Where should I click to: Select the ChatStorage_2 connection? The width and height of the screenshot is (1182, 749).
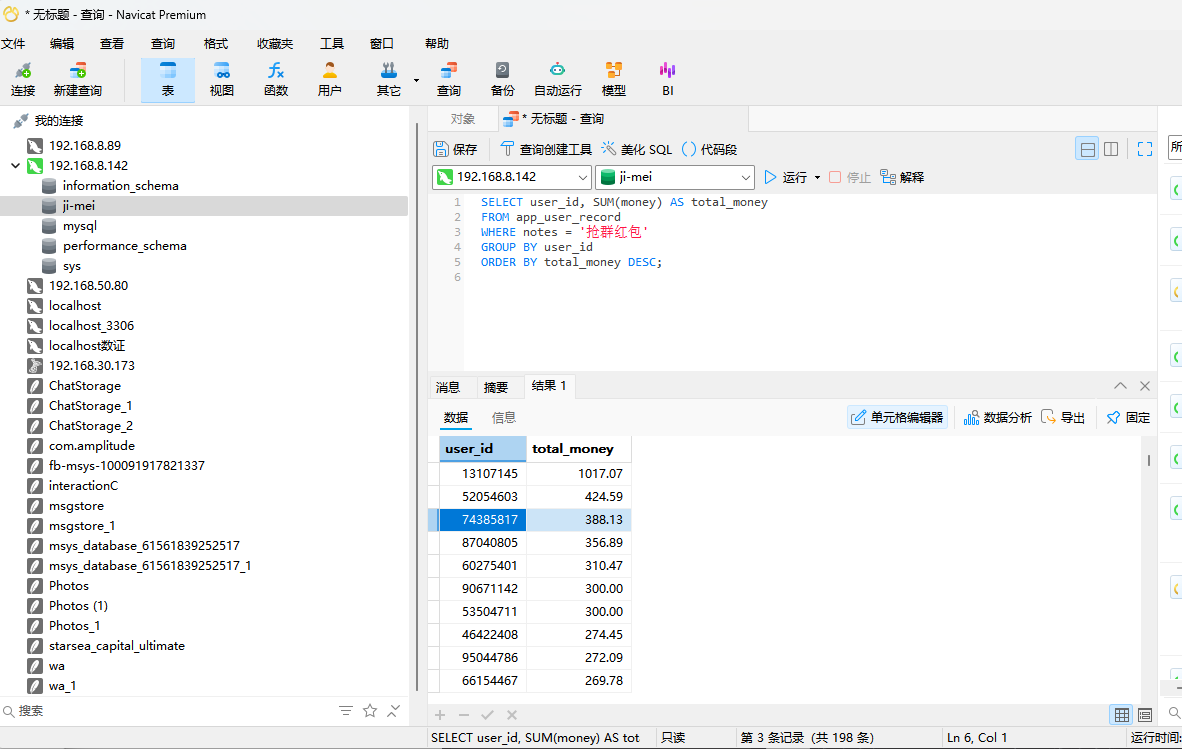click(x=90, y=426)
